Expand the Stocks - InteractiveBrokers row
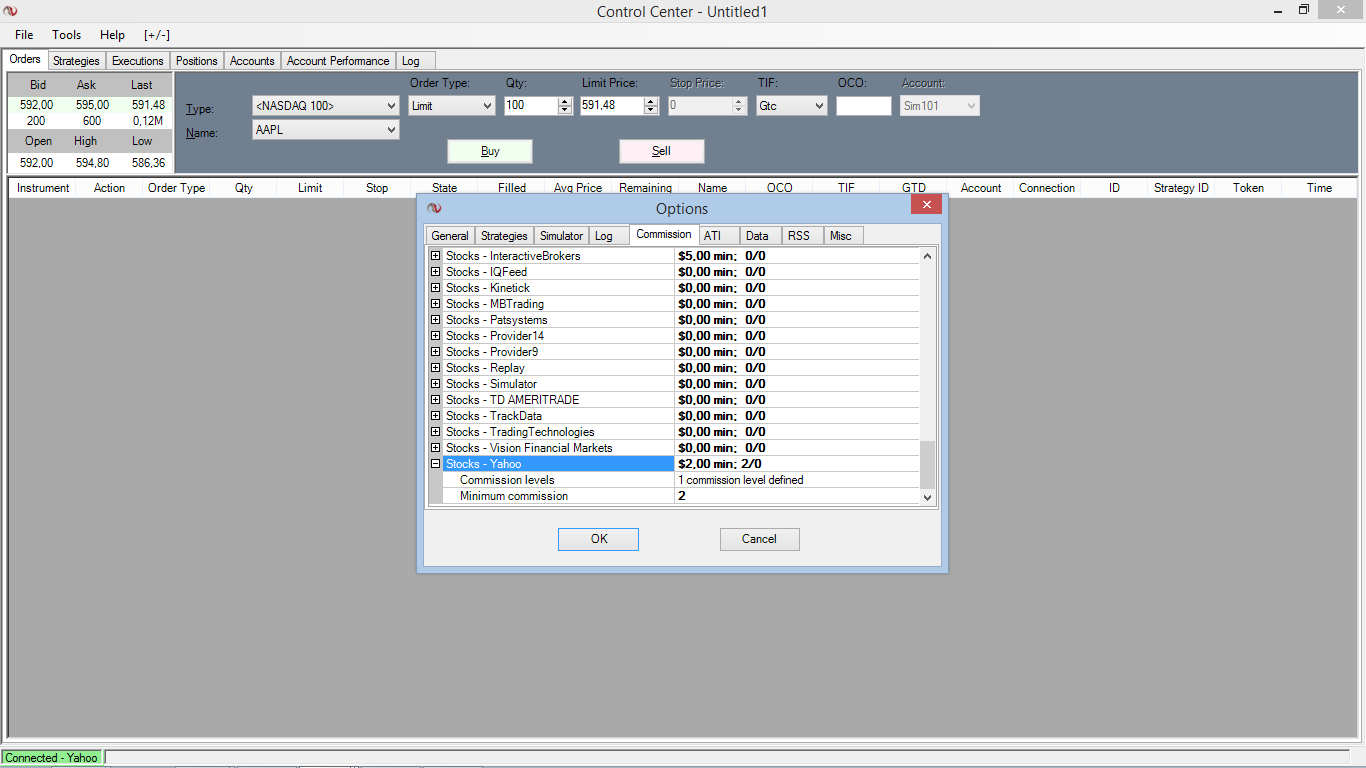This screenshot has height=768, width=1366. pyautogui.click(x=435, y=256)
